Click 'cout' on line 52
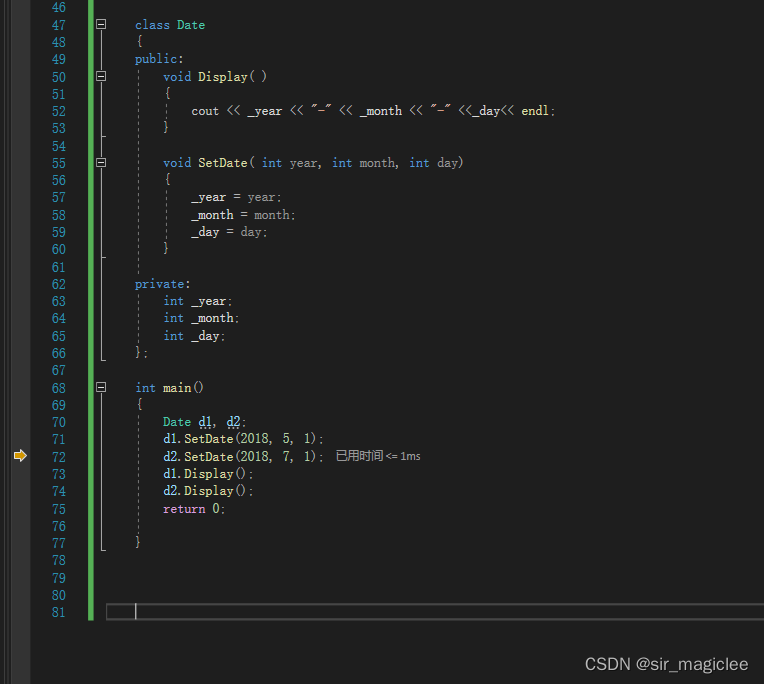The image size is (764, 684). [205, 111]
